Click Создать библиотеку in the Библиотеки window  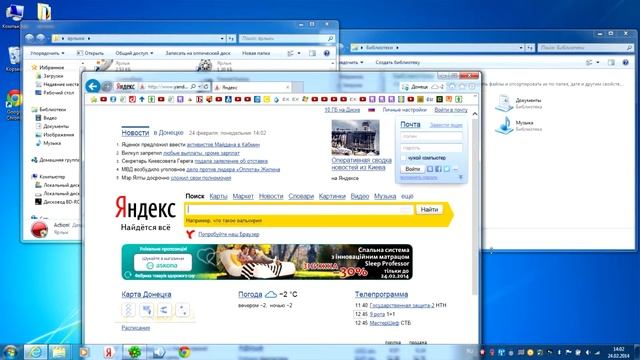pyautogui.click(x=398, y=62)
